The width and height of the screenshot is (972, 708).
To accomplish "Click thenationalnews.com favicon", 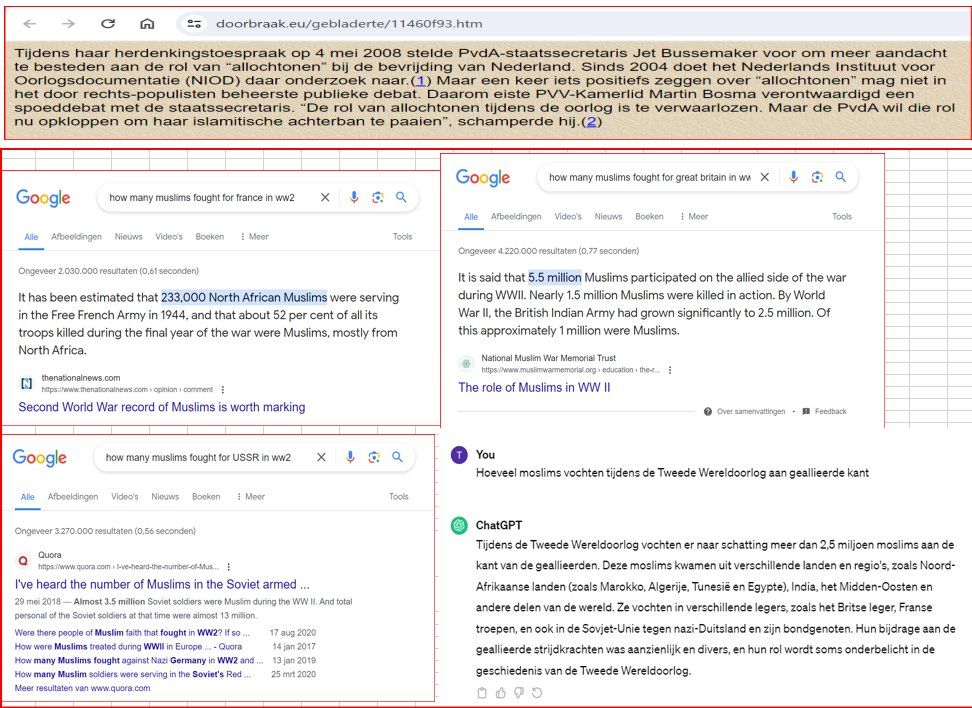I will coord(27,384).
